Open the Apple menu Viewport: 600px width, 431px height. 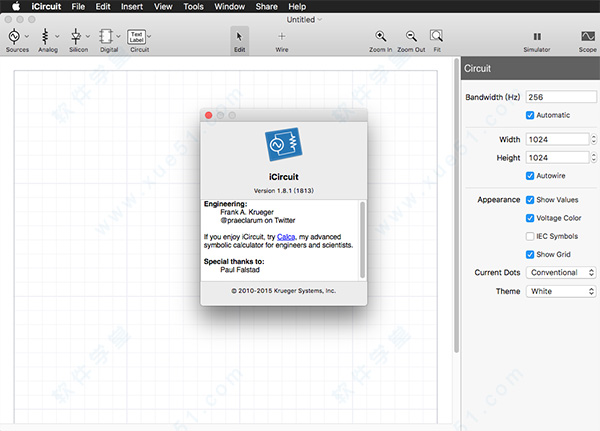coord(16,7)
